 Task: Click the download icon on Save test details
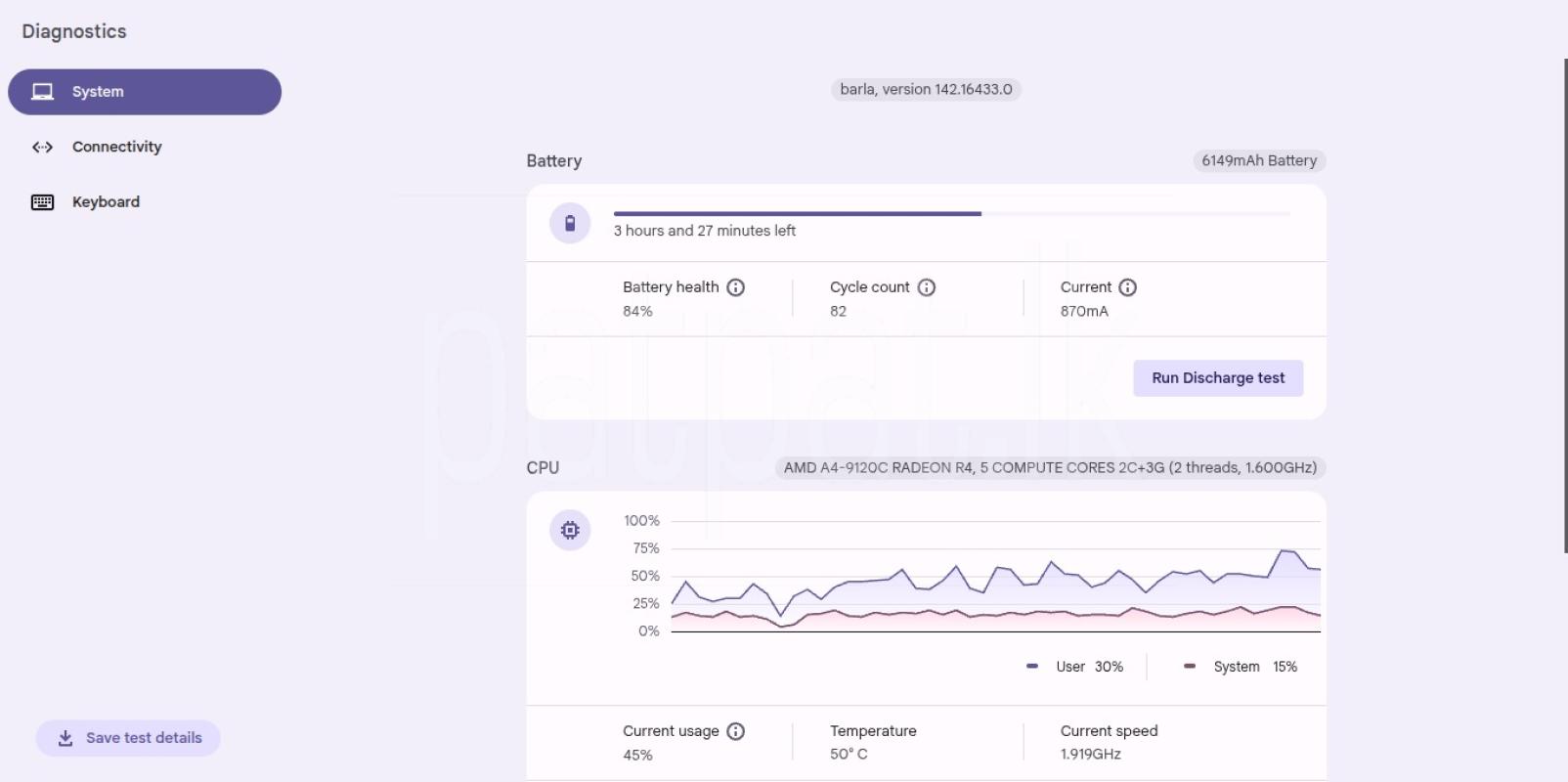pos(65,738)
